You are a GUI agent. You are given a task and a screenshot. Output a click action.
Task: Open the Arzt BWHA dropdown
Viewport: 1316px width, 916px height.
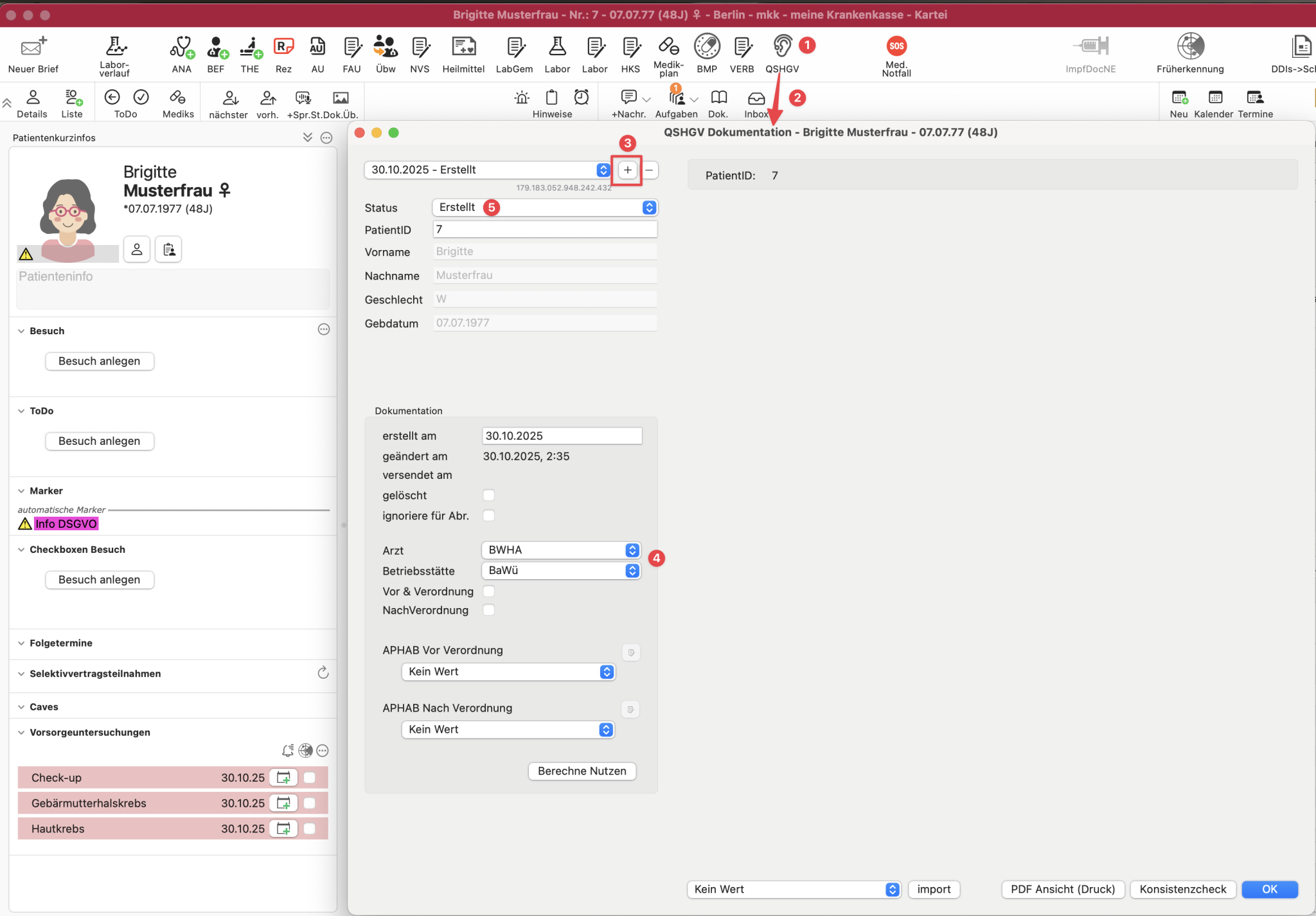click(632, 550)
